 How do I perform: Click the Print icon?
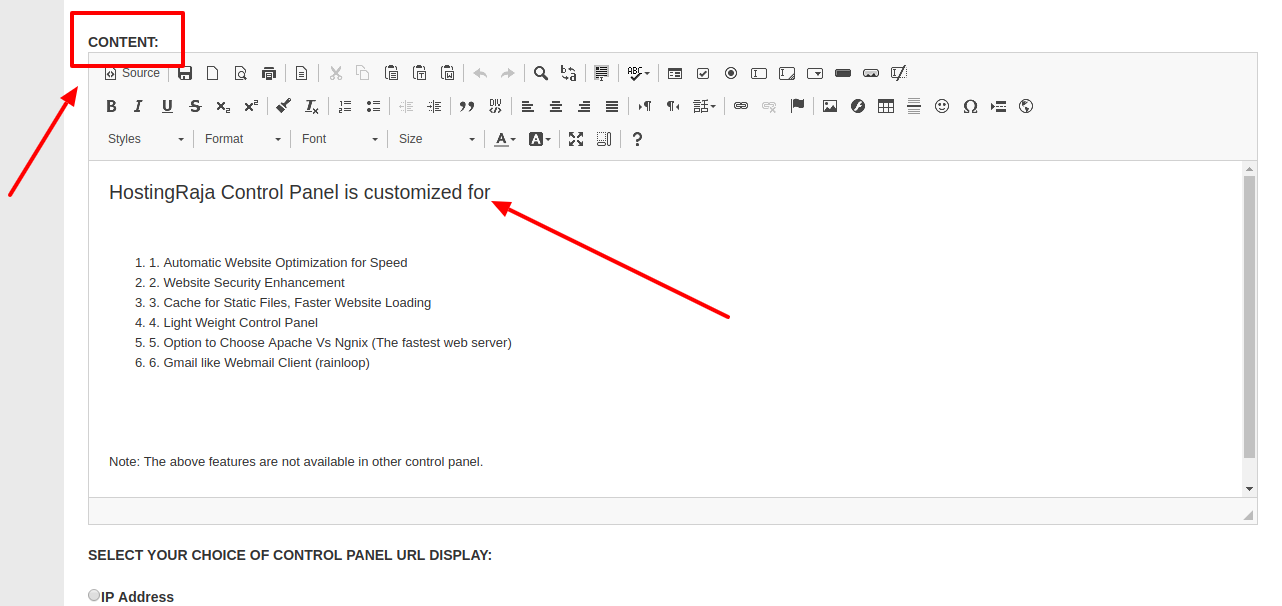click(269, 73)
